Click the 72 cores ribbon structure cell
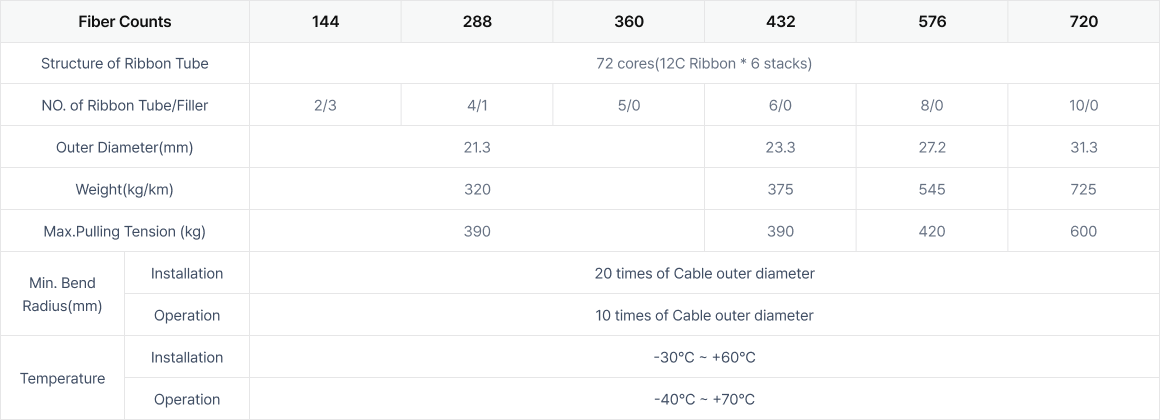 [x=704, y=64]
